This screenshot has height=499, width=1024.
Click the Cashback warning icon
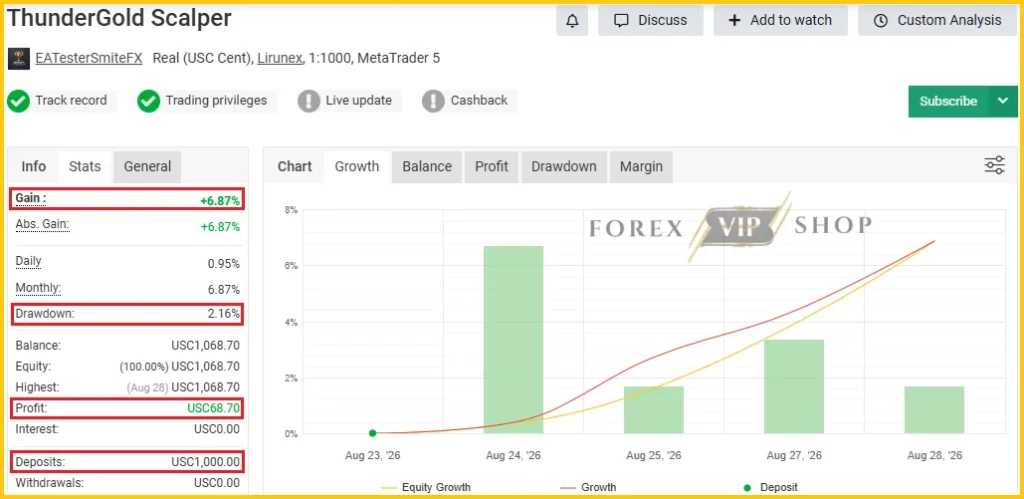click(433, 101)
